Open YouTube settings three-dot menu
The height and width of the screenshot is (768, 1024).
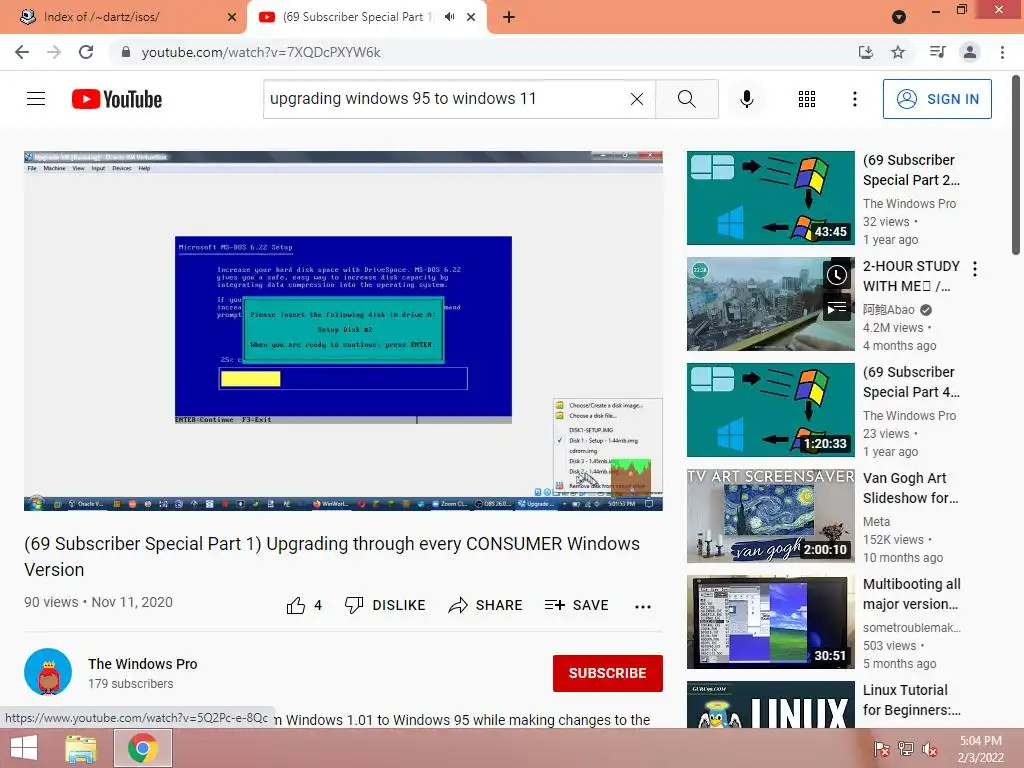click(854, 99)
